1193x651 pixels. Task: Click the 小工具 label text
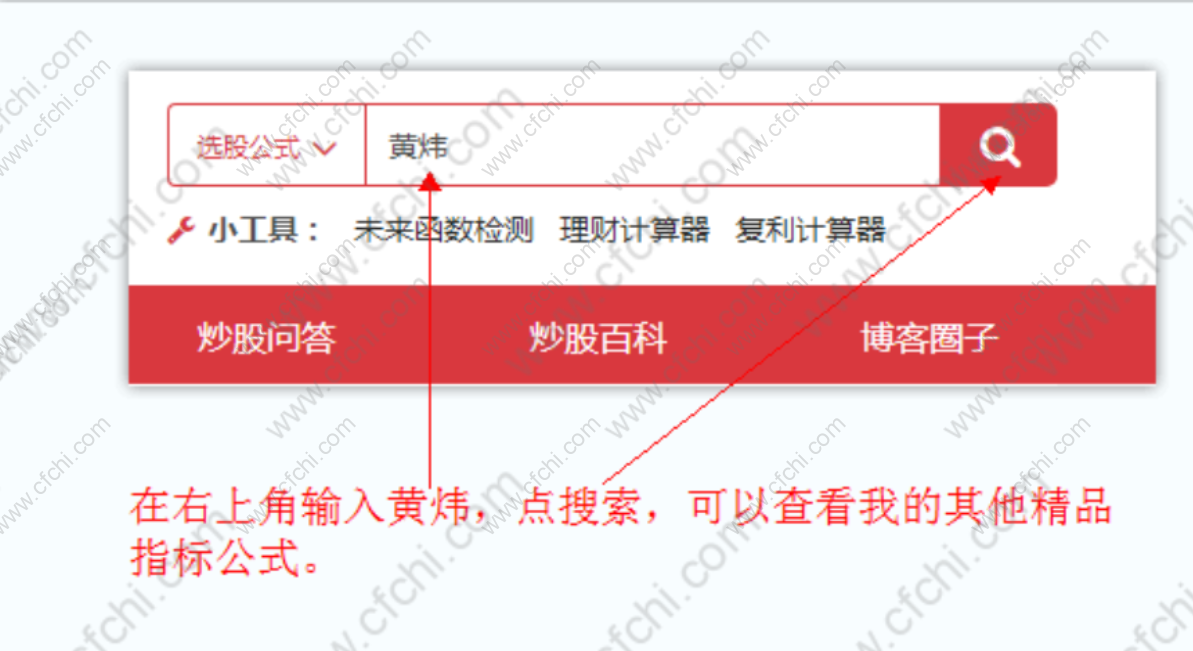[264, 230]
